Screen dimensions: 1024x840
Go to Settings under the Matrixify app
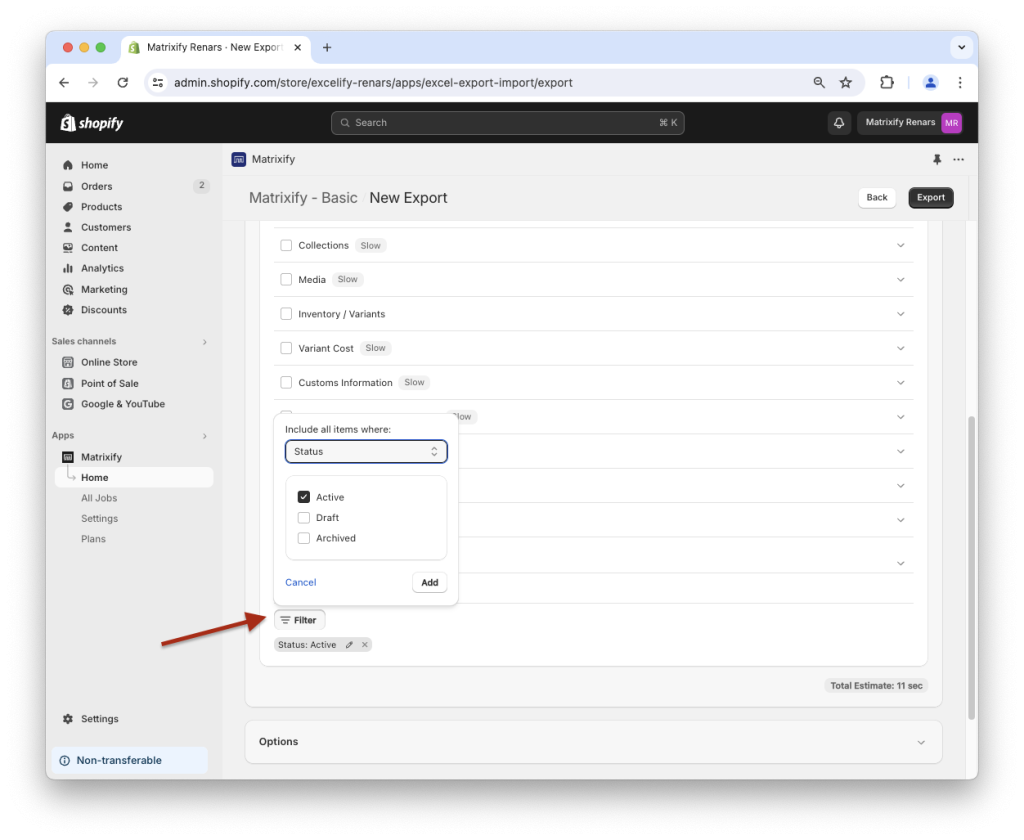coord(99,518)
